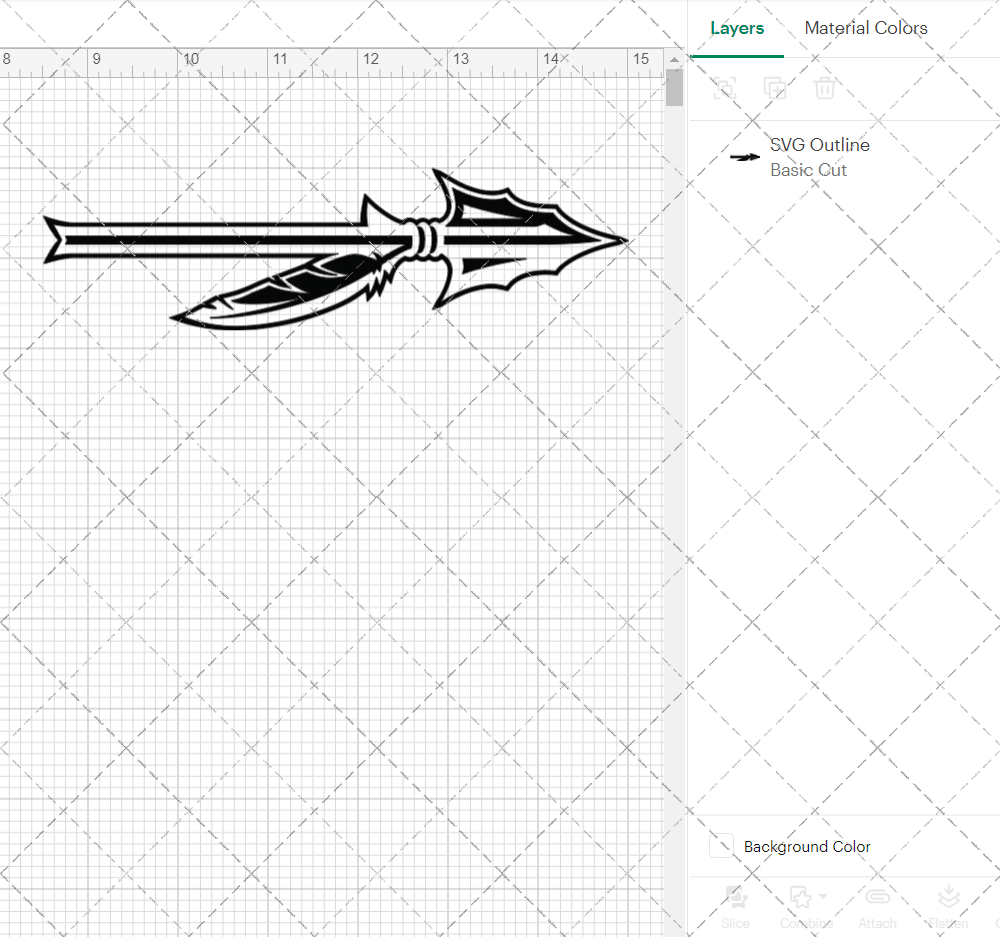Screen dimensions: 1000x937
Task: Open the Material Colors tab
Action: coord(865,28)
